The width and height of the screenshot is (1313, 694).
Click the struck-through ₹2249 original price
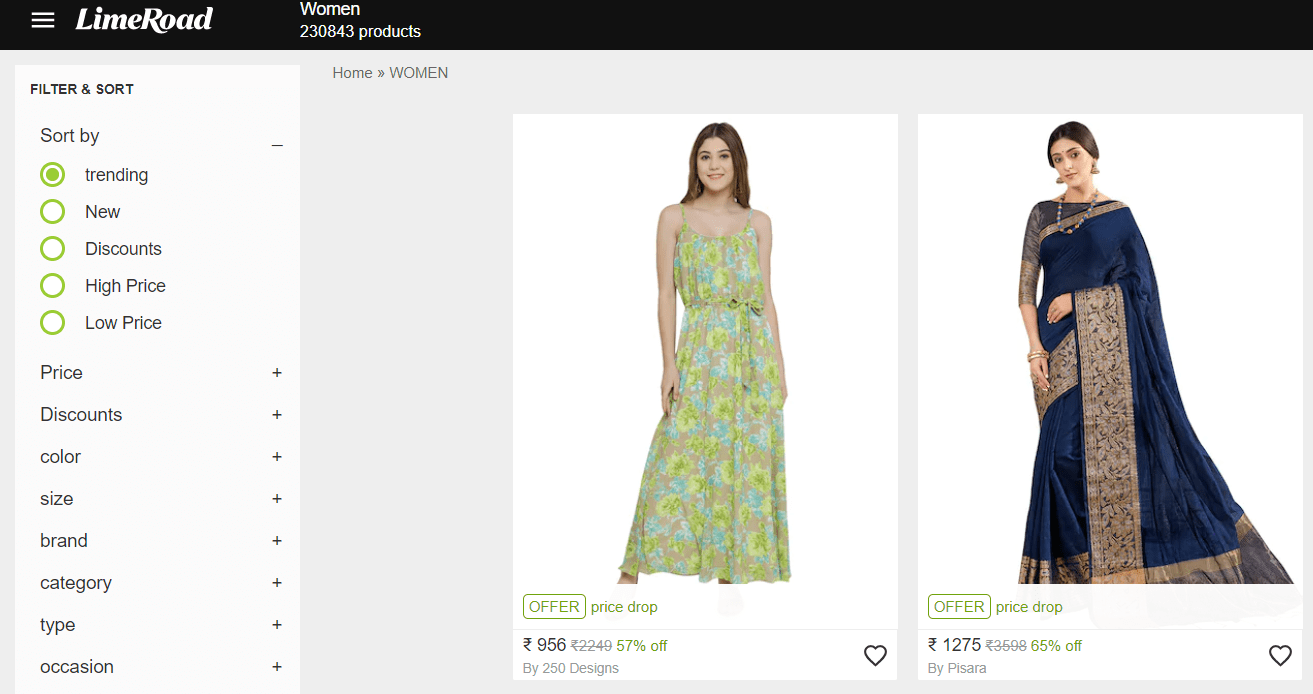click(x=591, y=646)
